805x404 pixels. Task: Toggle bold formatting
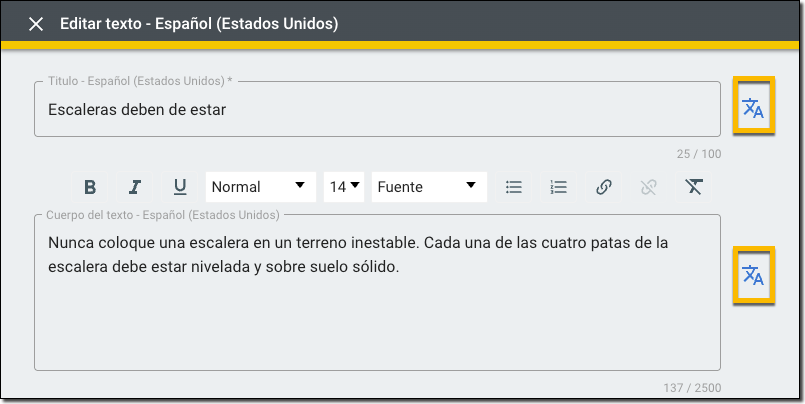tap(90, 187)
